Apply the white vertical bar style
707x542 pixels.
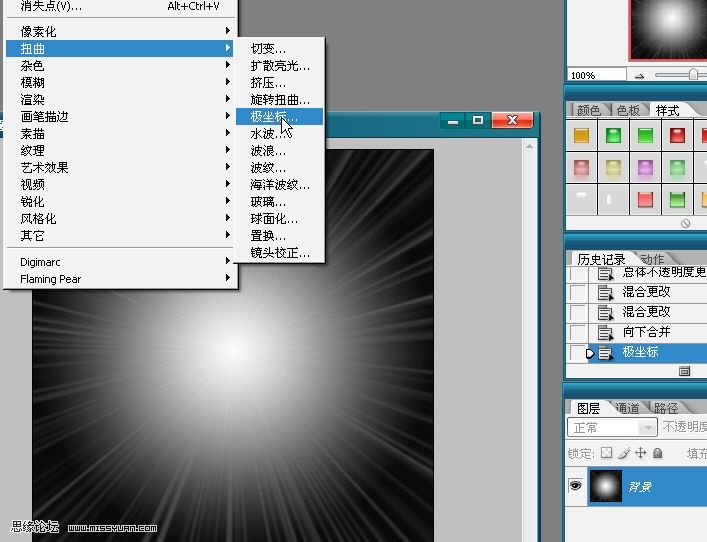[x=609, y=199]
